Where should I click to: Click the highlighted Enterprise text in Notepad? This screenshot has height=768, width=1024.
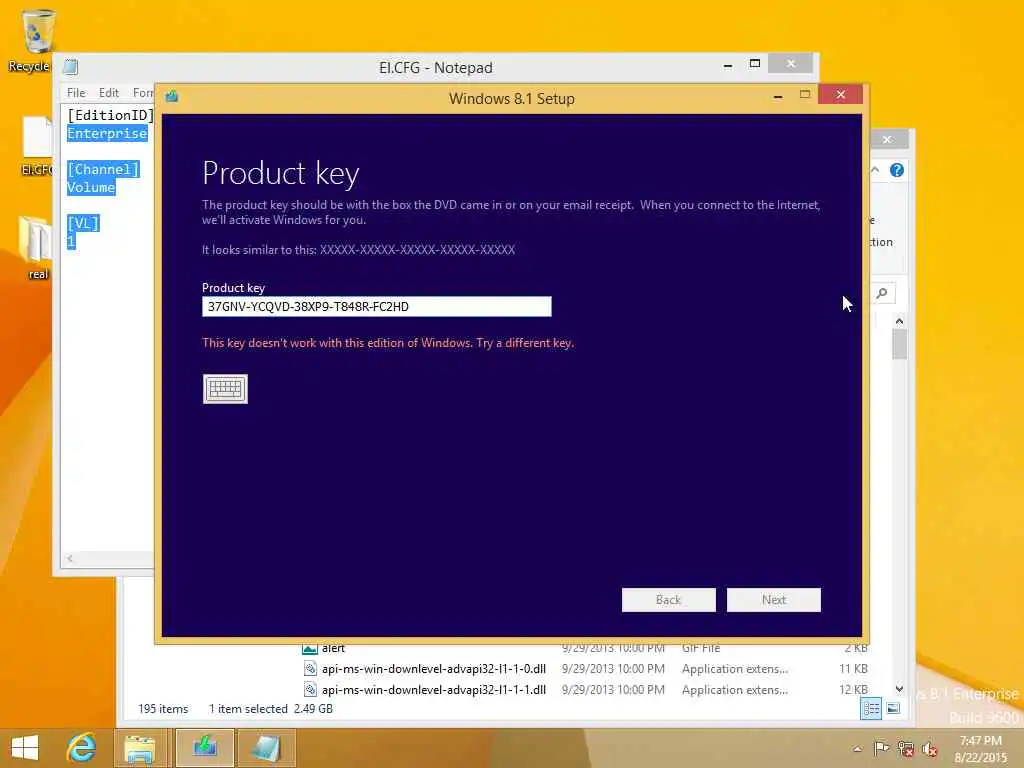108,133
